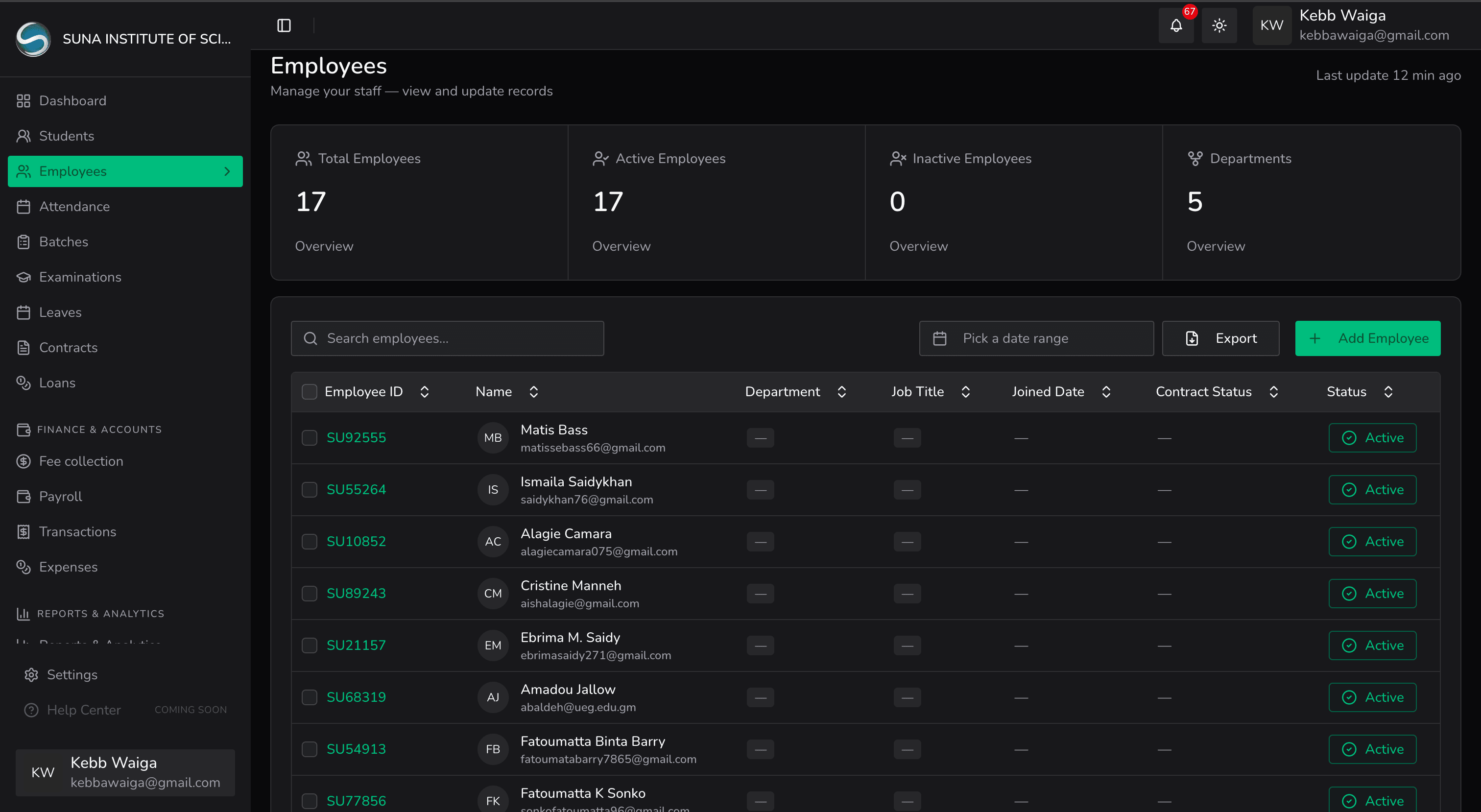Open the notifications bell icon

pos(1176,25)
